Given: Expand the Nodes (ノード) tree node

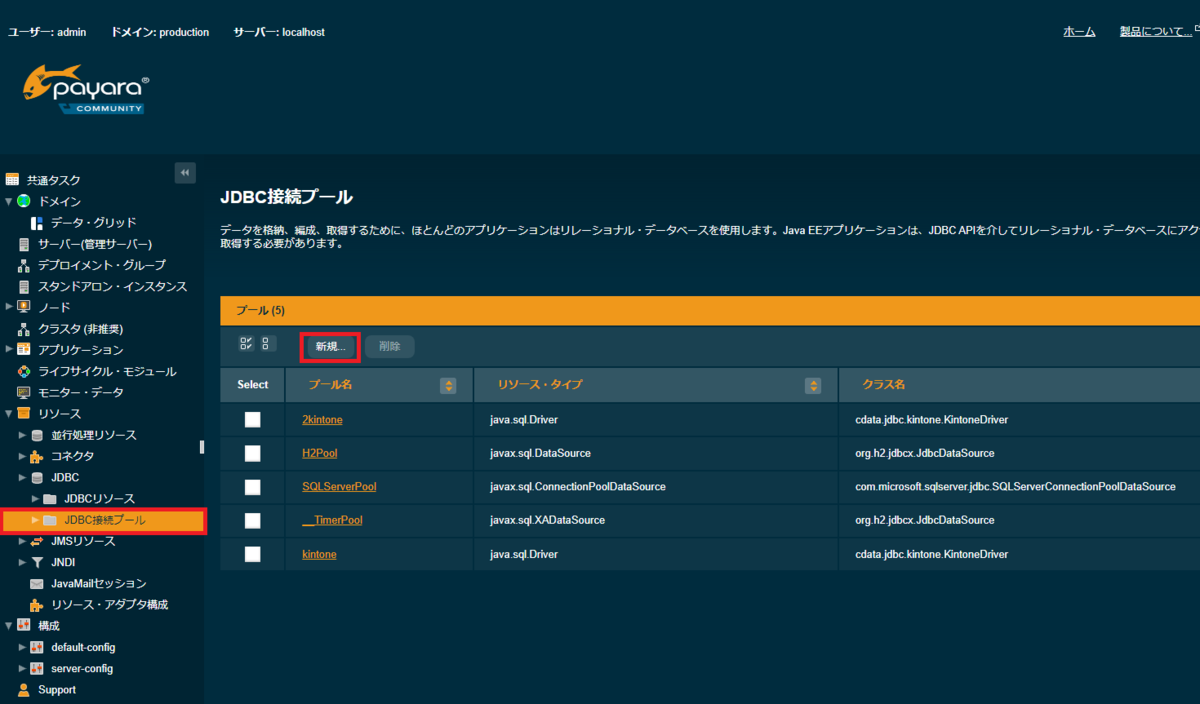Looking at the screenshot, I should tap(9, 307).
